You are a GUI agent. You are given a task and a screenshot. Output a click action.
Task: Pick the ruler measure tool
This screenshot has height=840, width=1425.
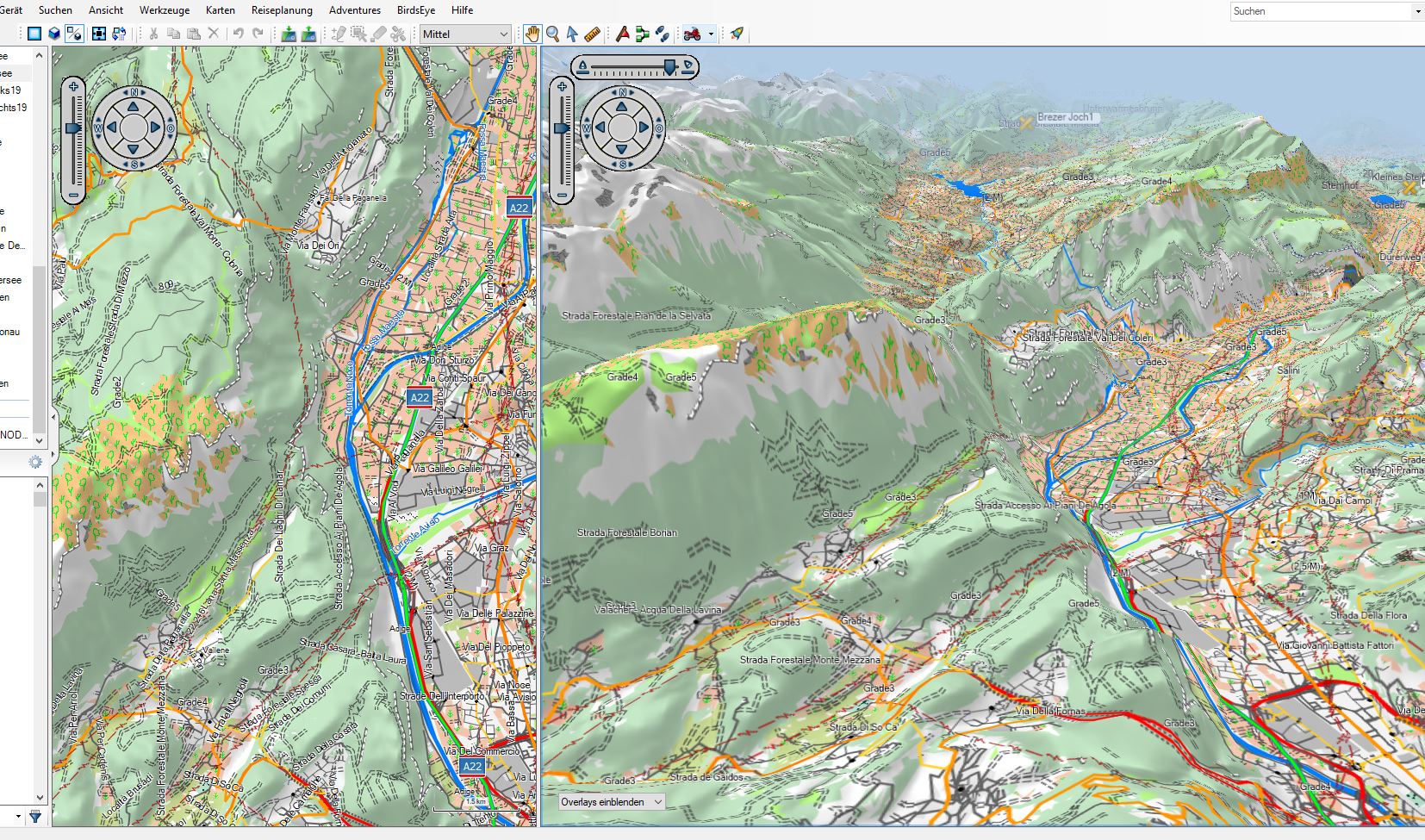(593, 34)
